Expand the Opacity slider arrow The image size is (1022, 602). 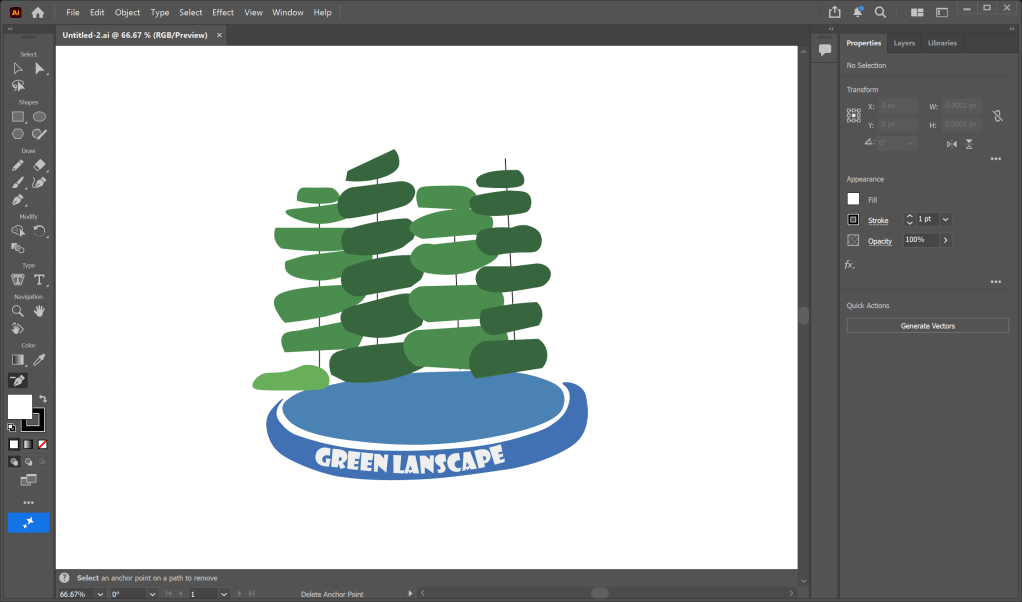click(946, 240)
